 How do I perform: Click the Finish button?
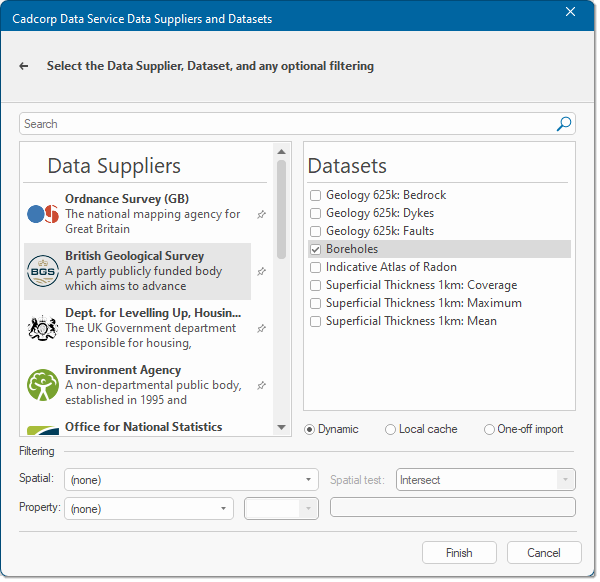(x=459, y=553)
